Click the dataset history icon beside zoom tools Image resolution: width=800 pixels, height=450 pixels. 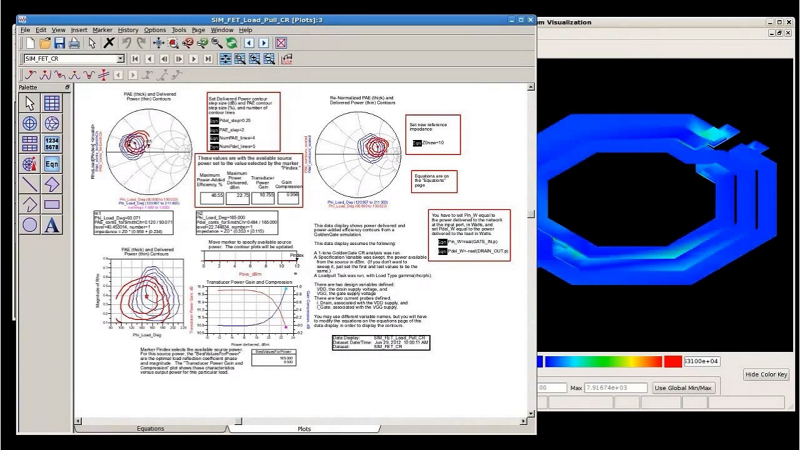tap(287, 59)
